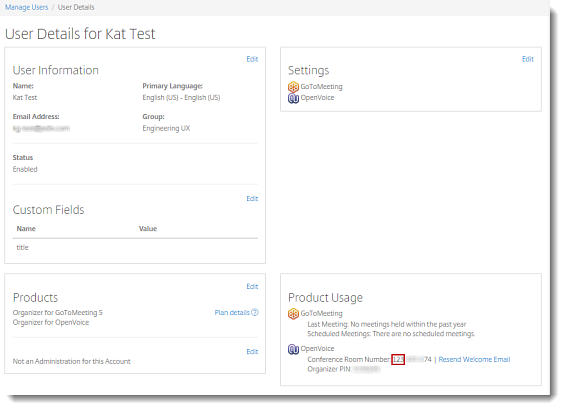The height and width of the screenshot is (410, 565).
Task: Click the Conference Room Number value
Action: pyautogui.click(x=412, y=359)
